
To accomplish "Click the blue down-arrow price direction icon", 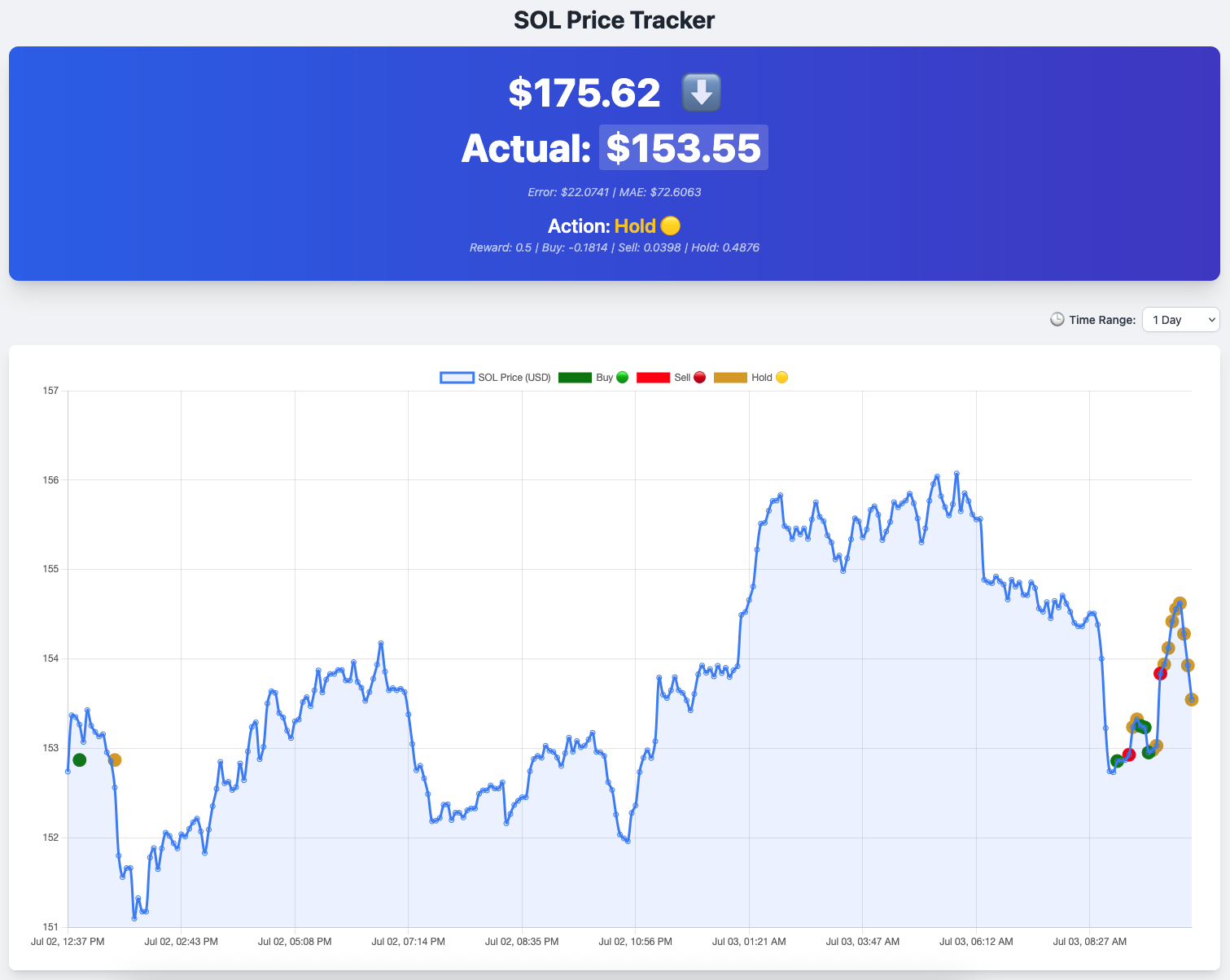I will pos(700,92).
